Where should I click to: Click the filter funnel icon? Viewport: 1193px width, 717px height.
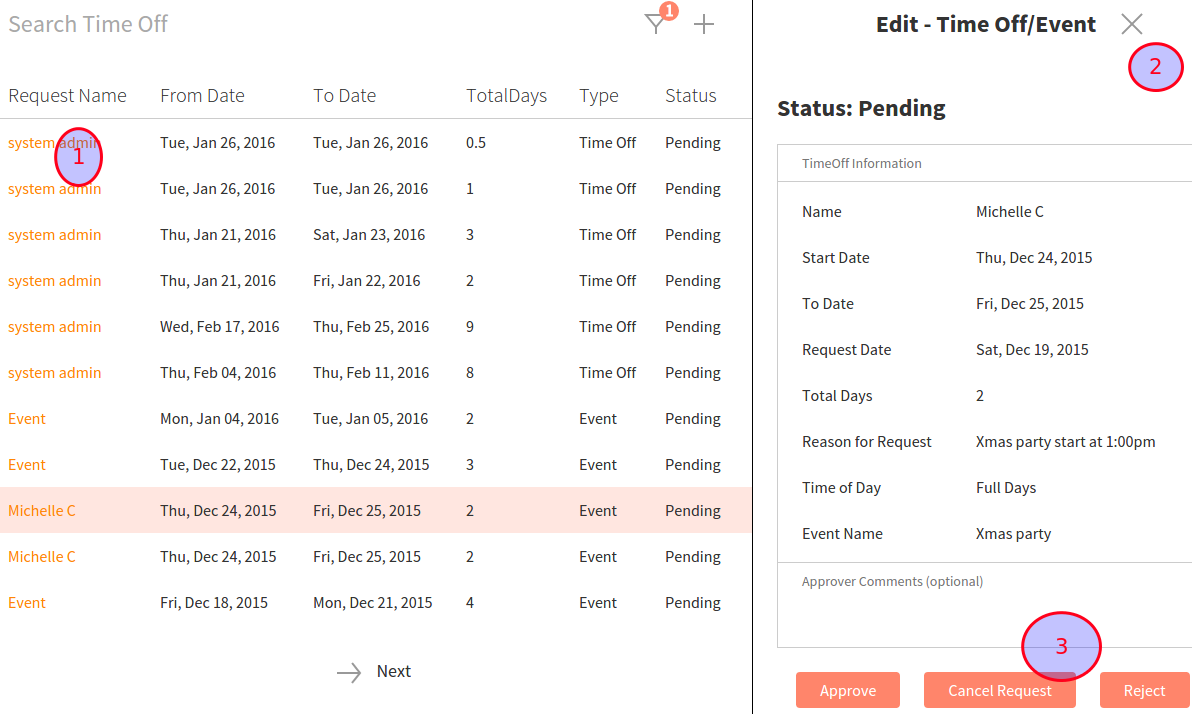pos(655,25)
